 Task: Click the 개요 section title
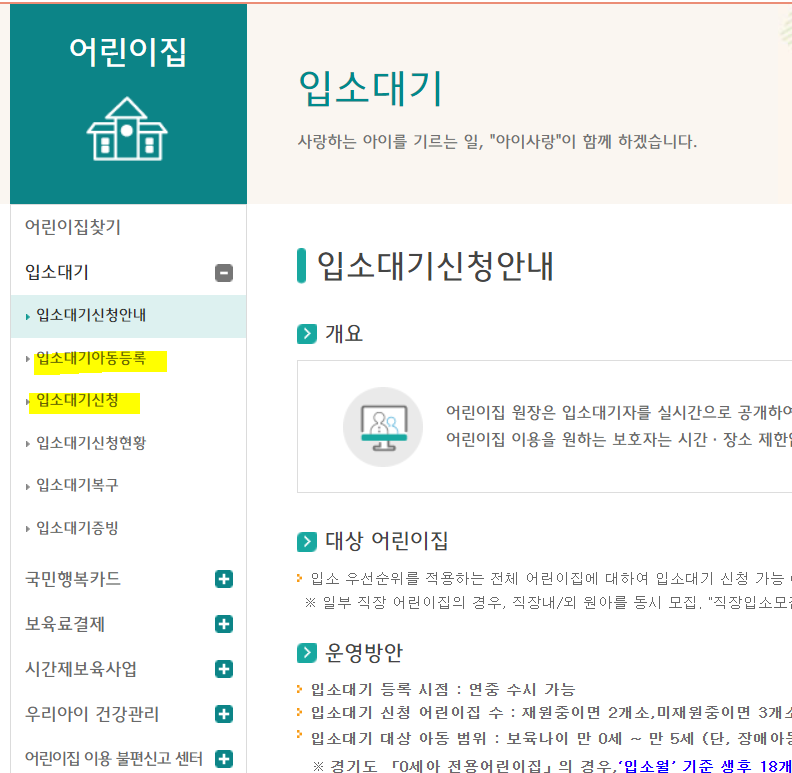(343, 334)
